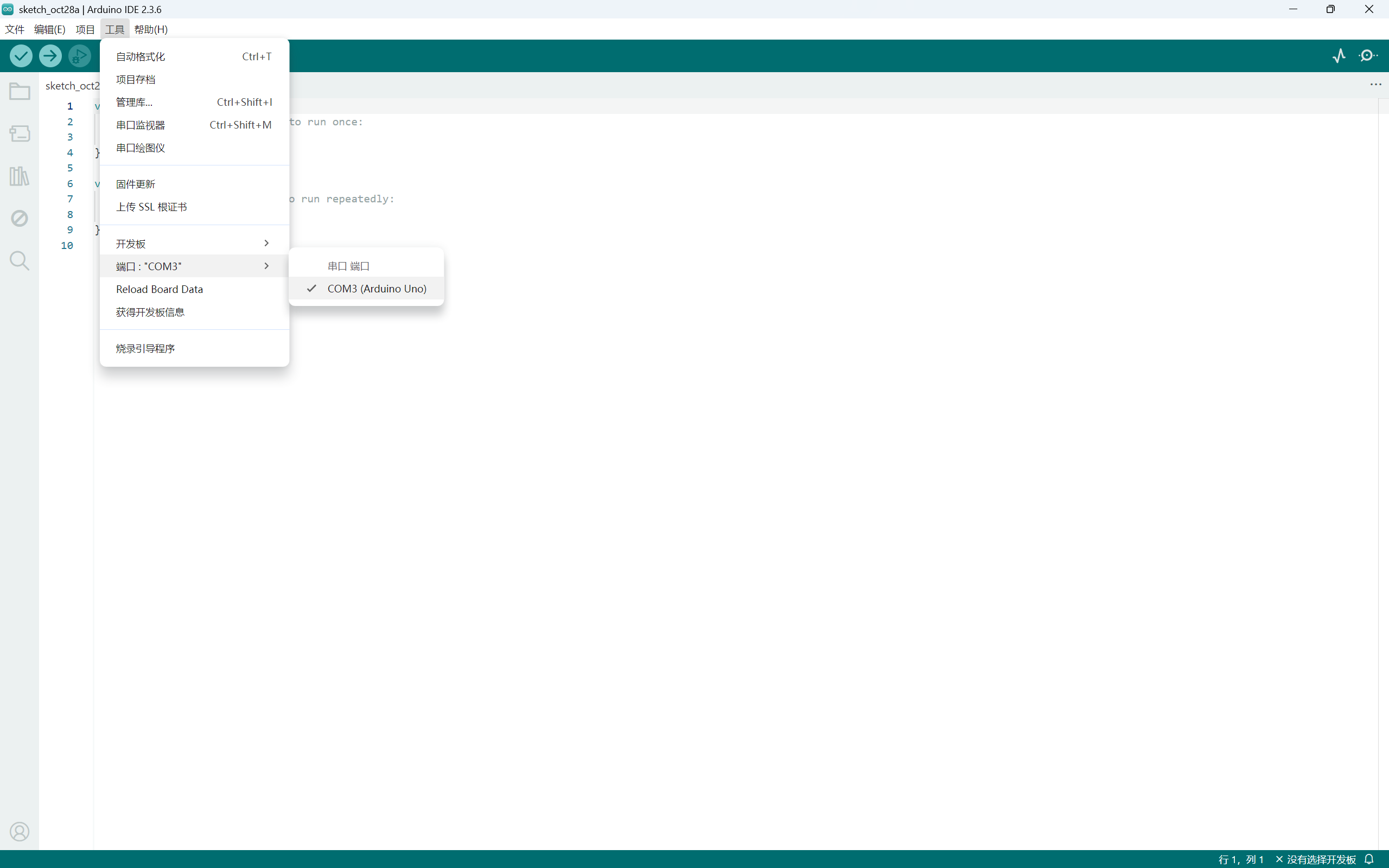Click the notifications bell in status bar

[x=1369, y=859]
